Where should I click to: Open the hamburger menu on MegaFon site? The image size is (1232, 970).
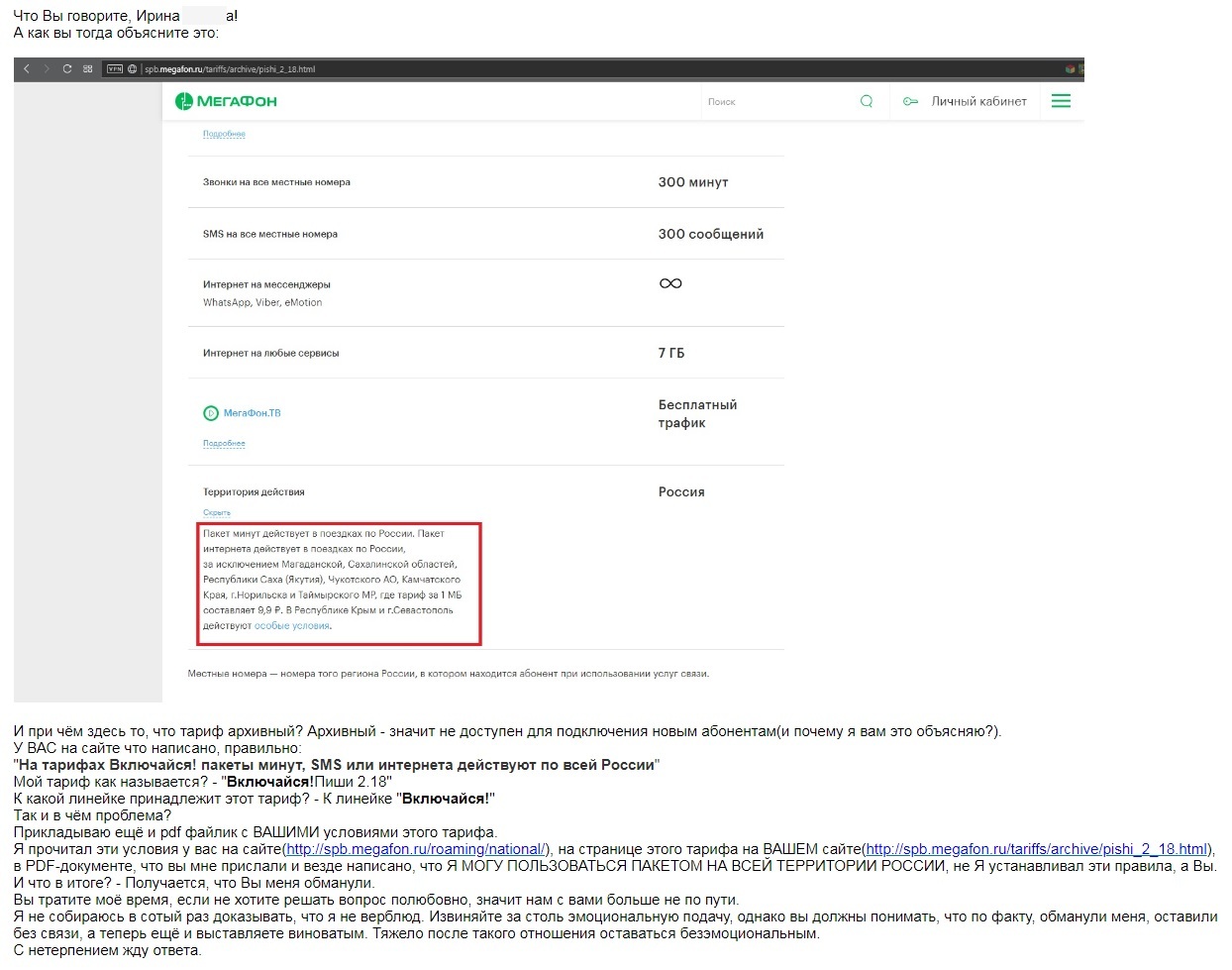coord(1061,101)
